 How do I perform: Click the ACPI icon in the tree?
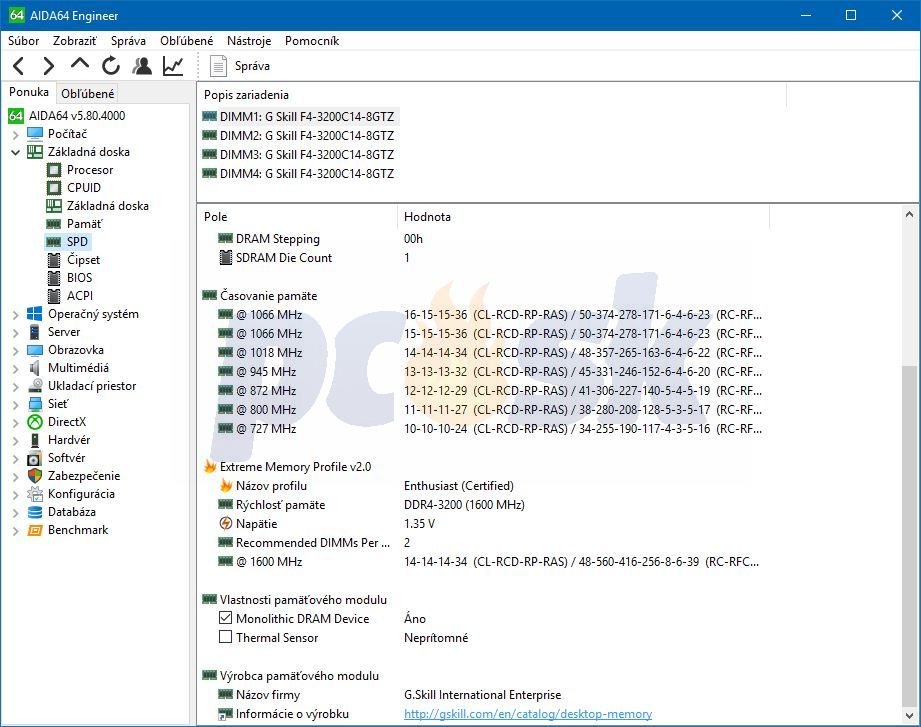53,296
